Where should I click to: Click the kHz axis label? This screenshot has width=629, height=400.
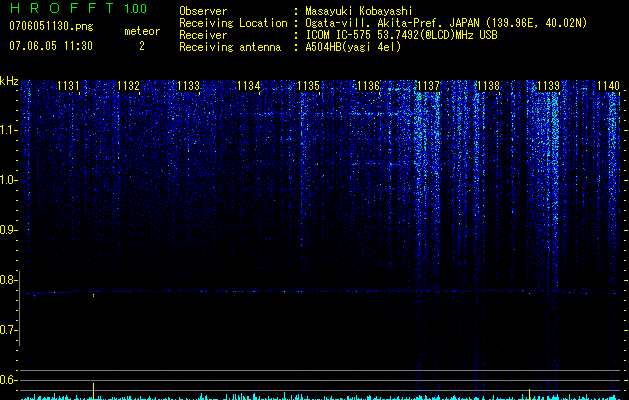pyautogui.click(x=9, y=81)
